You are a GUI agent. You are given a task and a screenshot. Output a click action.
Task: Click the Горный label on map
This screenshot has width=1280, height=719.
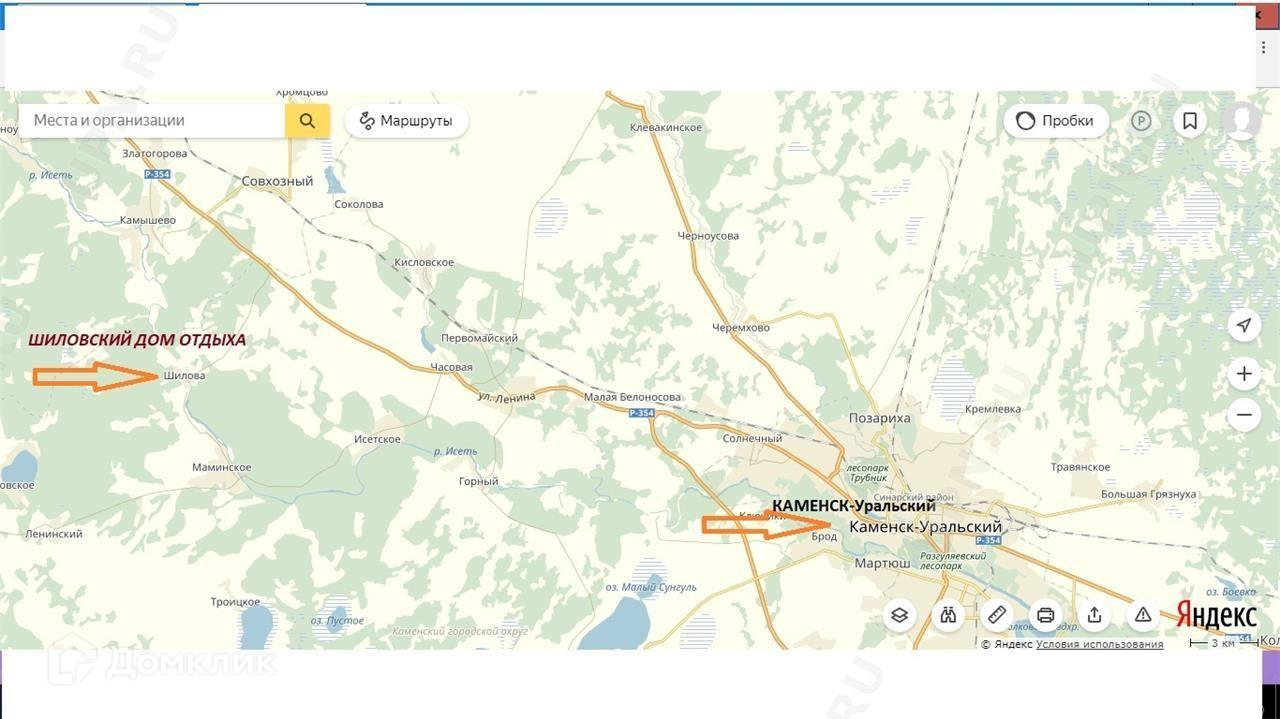point(478,481)
